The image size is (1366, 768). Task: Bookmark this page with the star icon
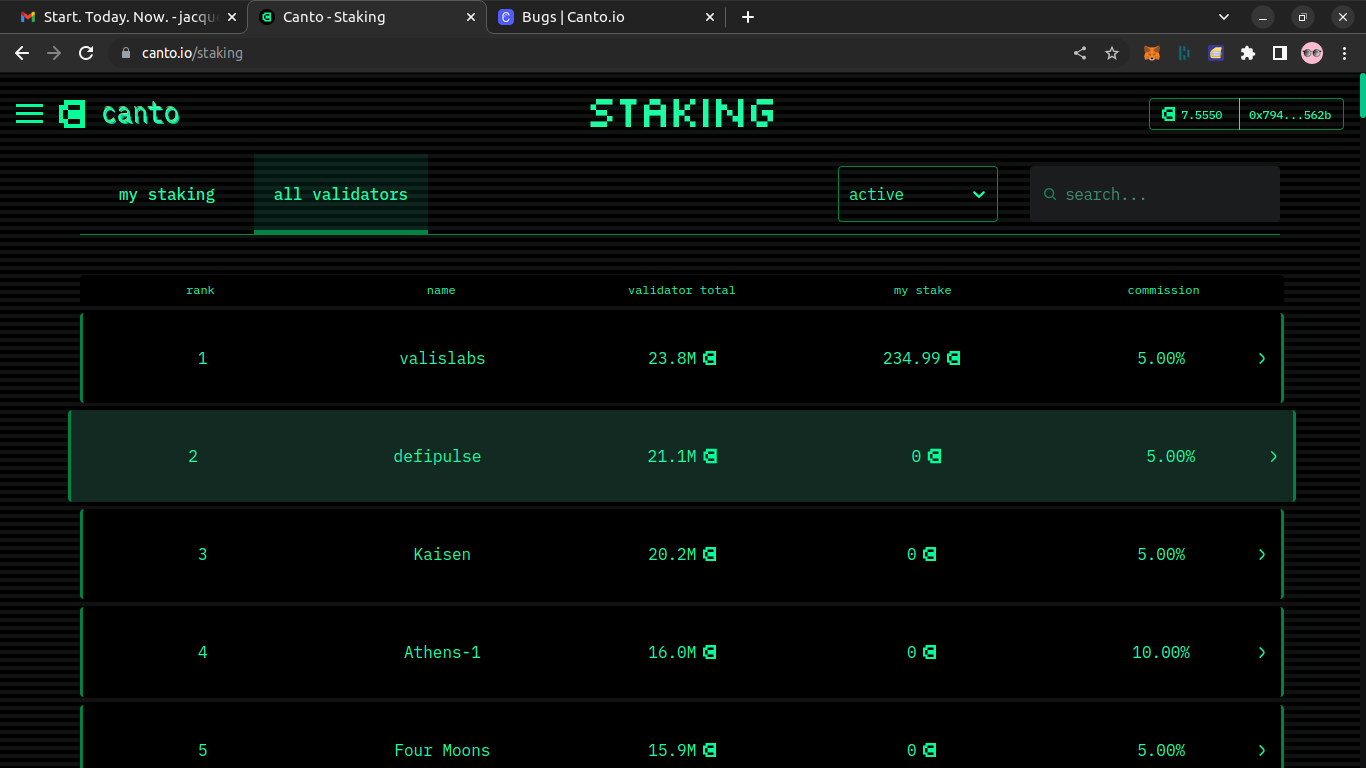point(1112,53)
